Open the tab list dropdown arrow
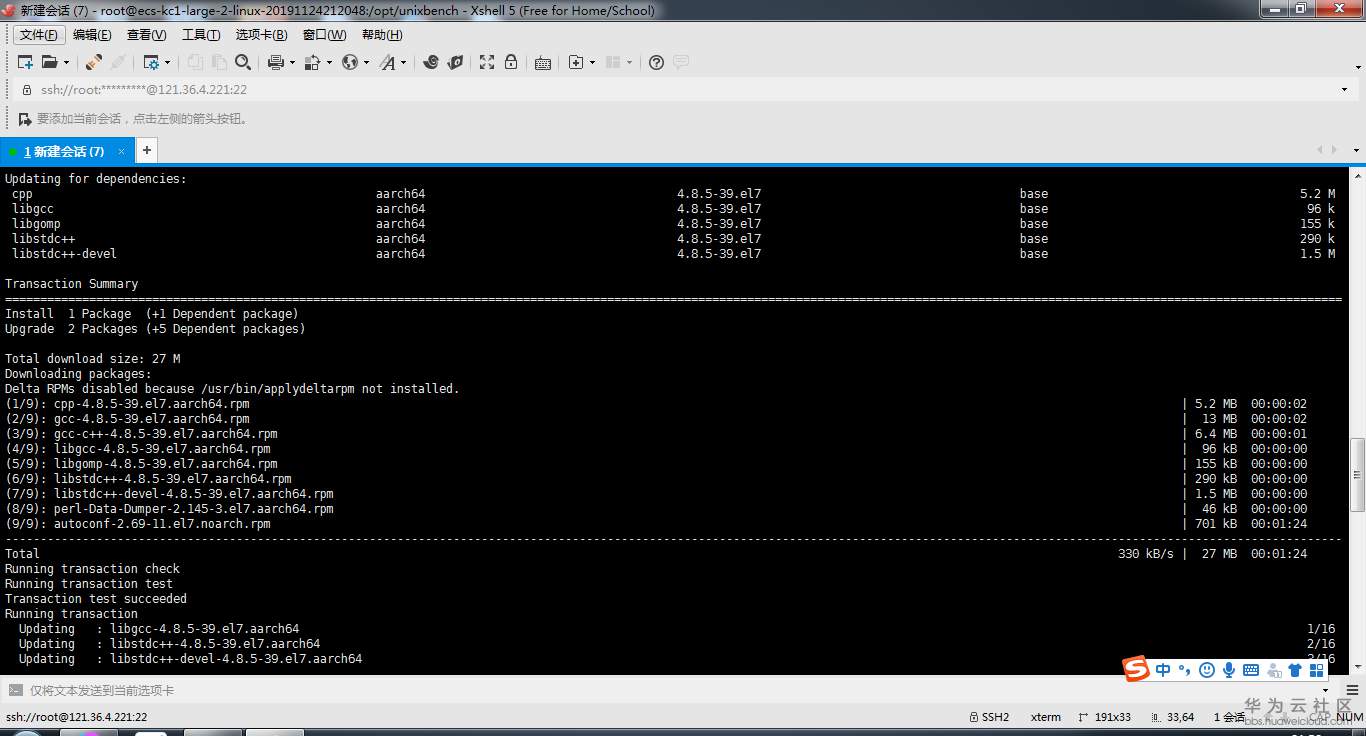1366x736 pixels. tap(1356, 150)
